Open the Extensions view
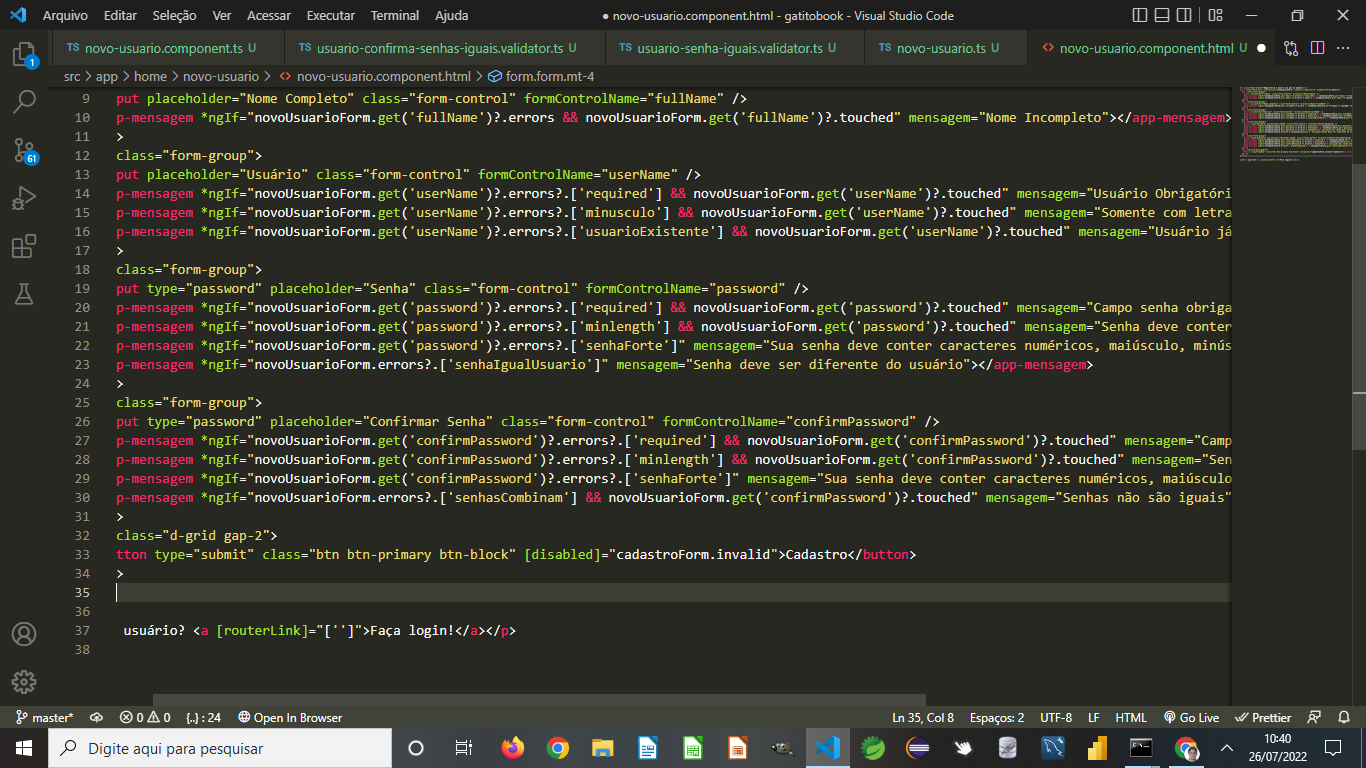This screenshot has height=768, width=1366. (24, 246)
